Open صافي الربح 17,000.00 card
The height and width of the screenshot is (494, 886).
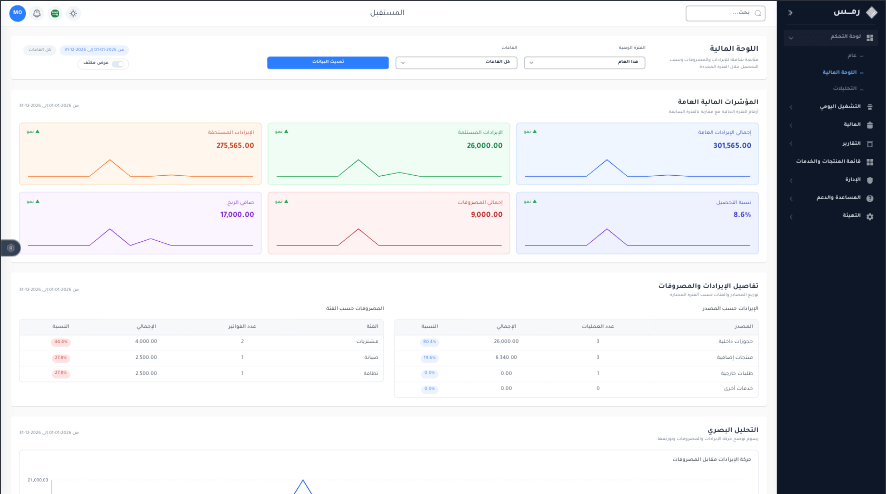[140, 223]
